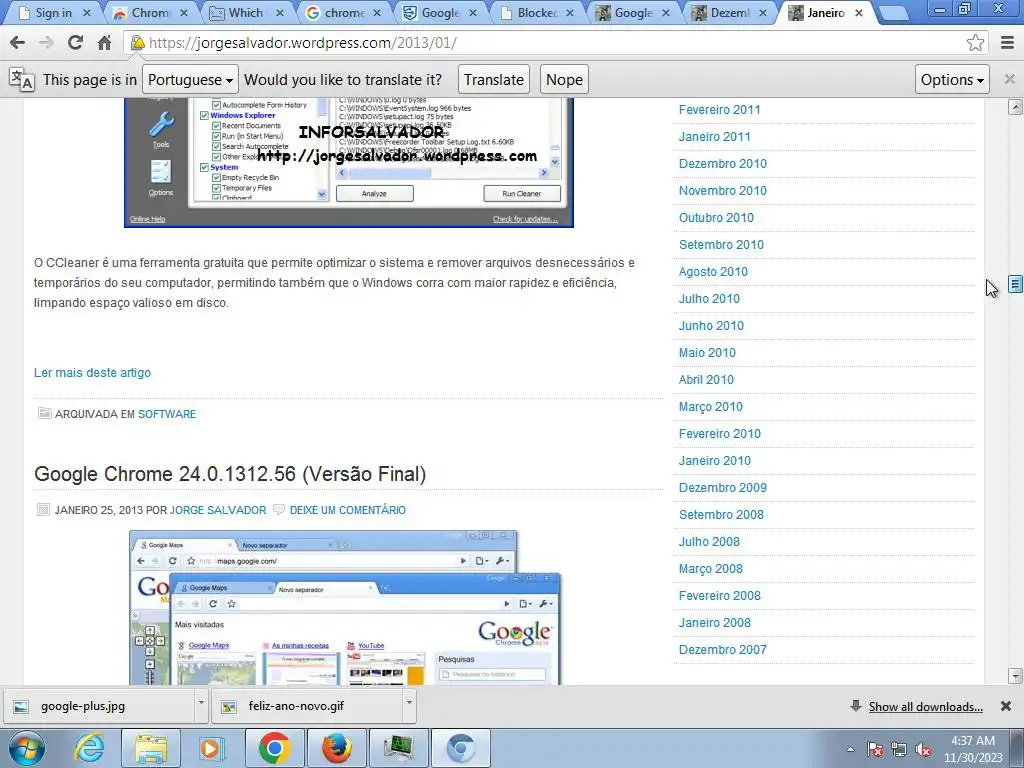Open archive Dezembro 2010
The width and height of the screenshot is (1024, 768).
coord(722,164)
